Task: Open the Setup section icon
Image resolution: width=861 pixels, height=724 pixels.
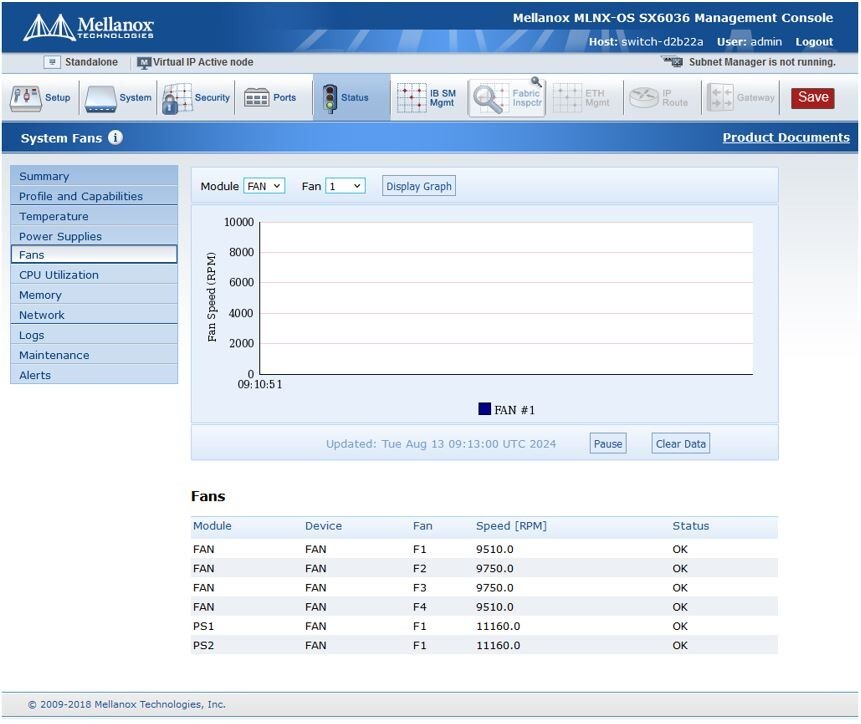Action: coord(25,98)
